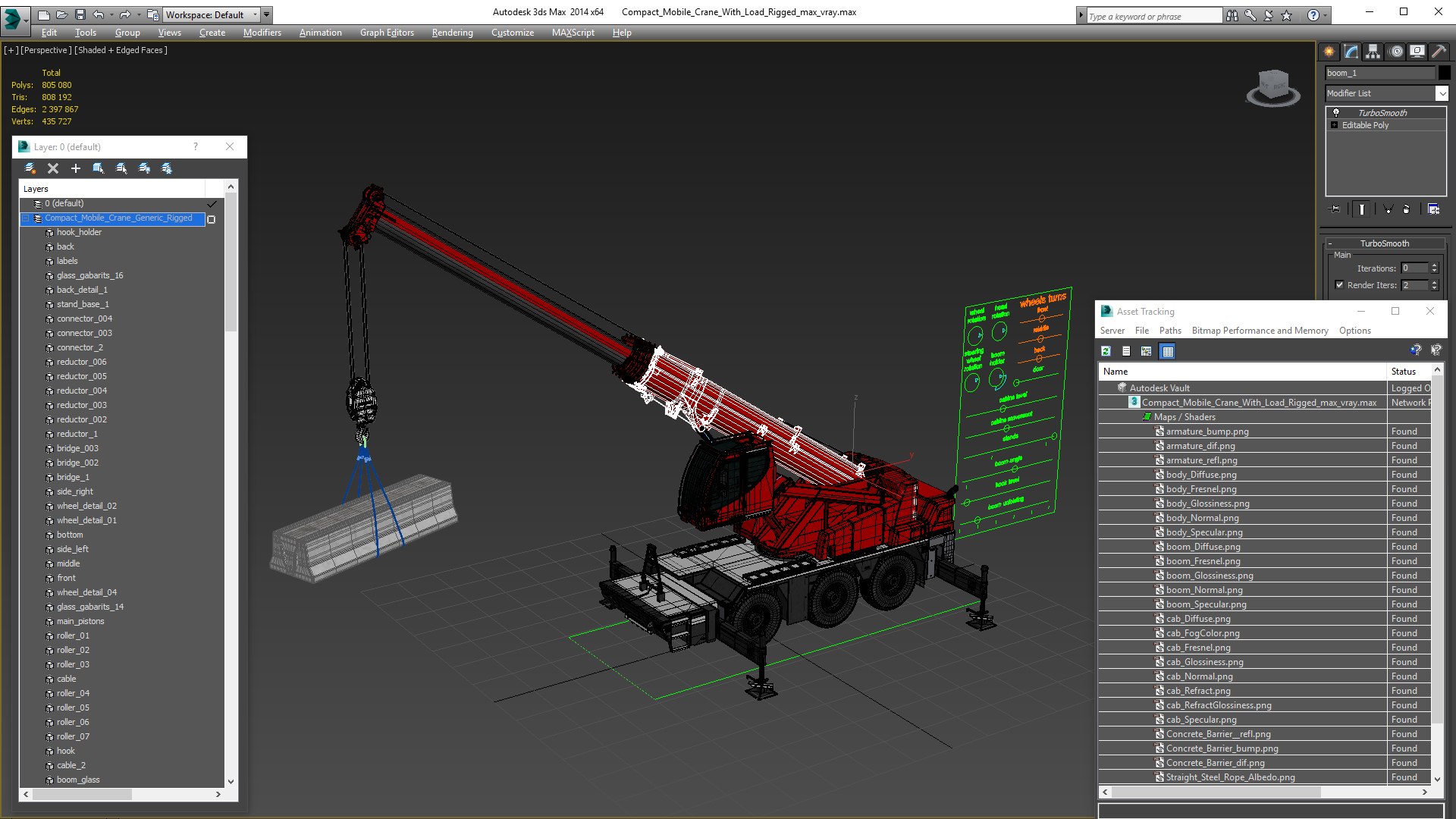Click the boom_1 object name field
The image size is (1456, 819).
[x=1379, y=73]
